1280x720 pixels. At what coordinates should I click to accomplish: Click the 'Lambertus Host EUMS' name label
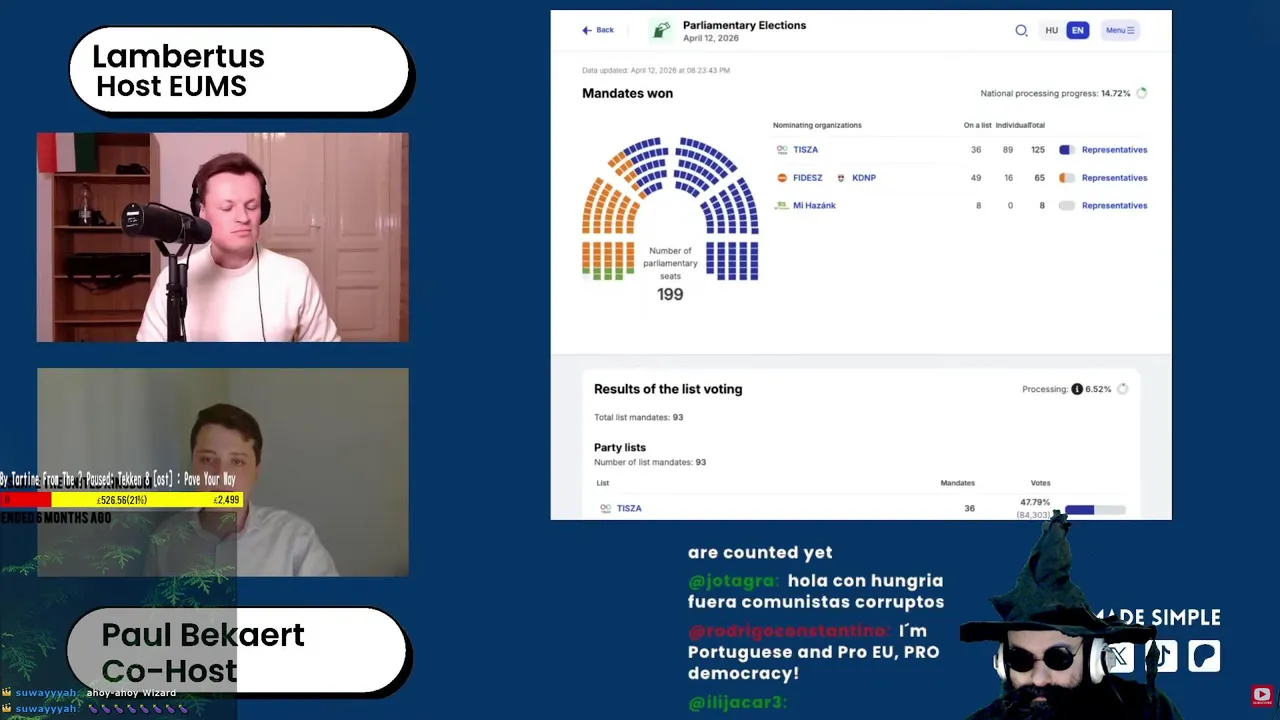click(x=238, y=70)
